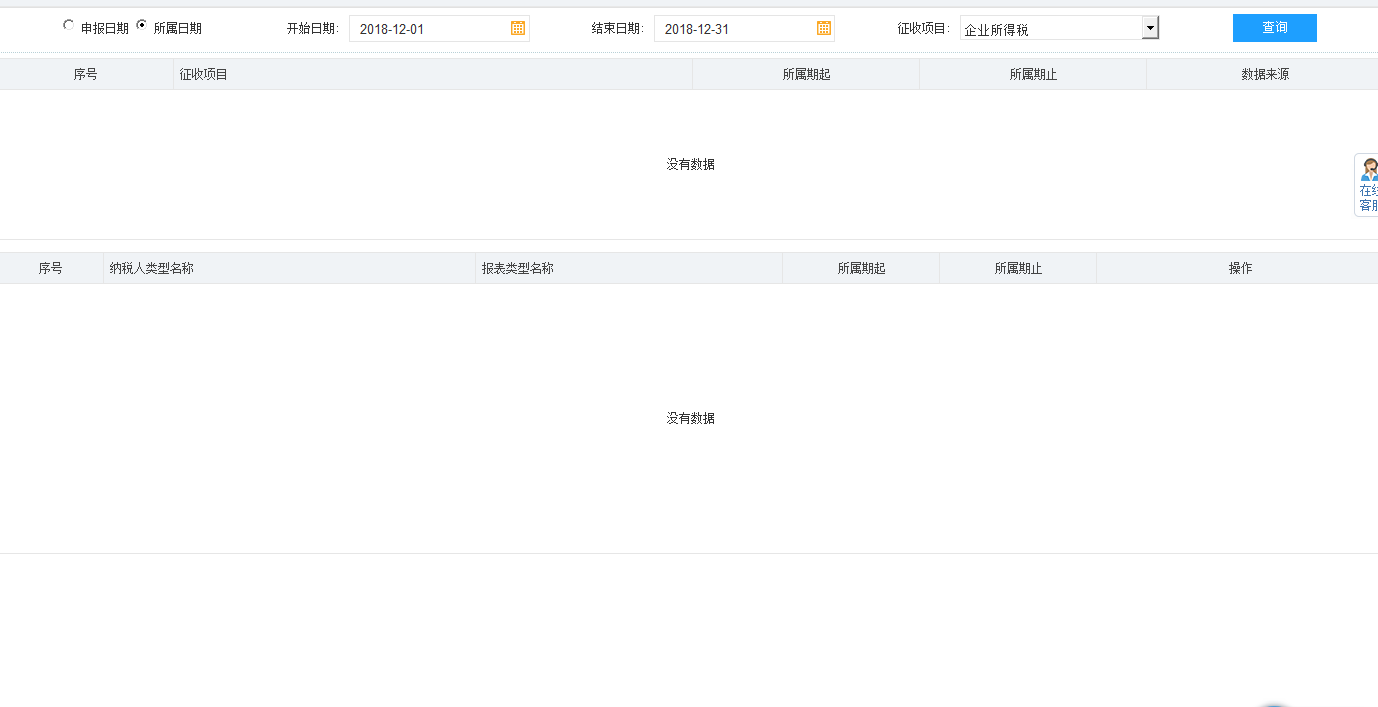This screenshot has width=1378, height=707.
Task: Click the 所属期止 header in the upper table
Action: (x=1033, y=74)
